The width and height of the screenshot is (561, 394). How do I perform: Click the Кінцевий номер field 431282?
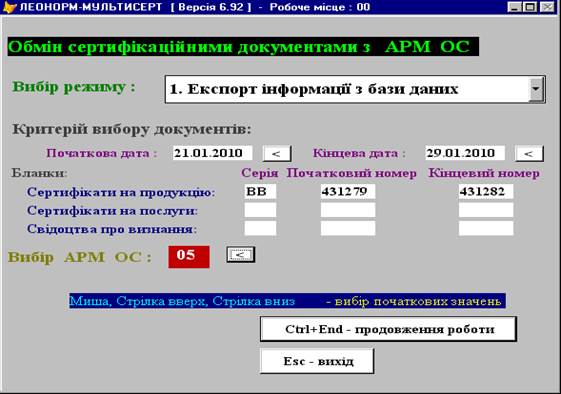click(486, 191)
